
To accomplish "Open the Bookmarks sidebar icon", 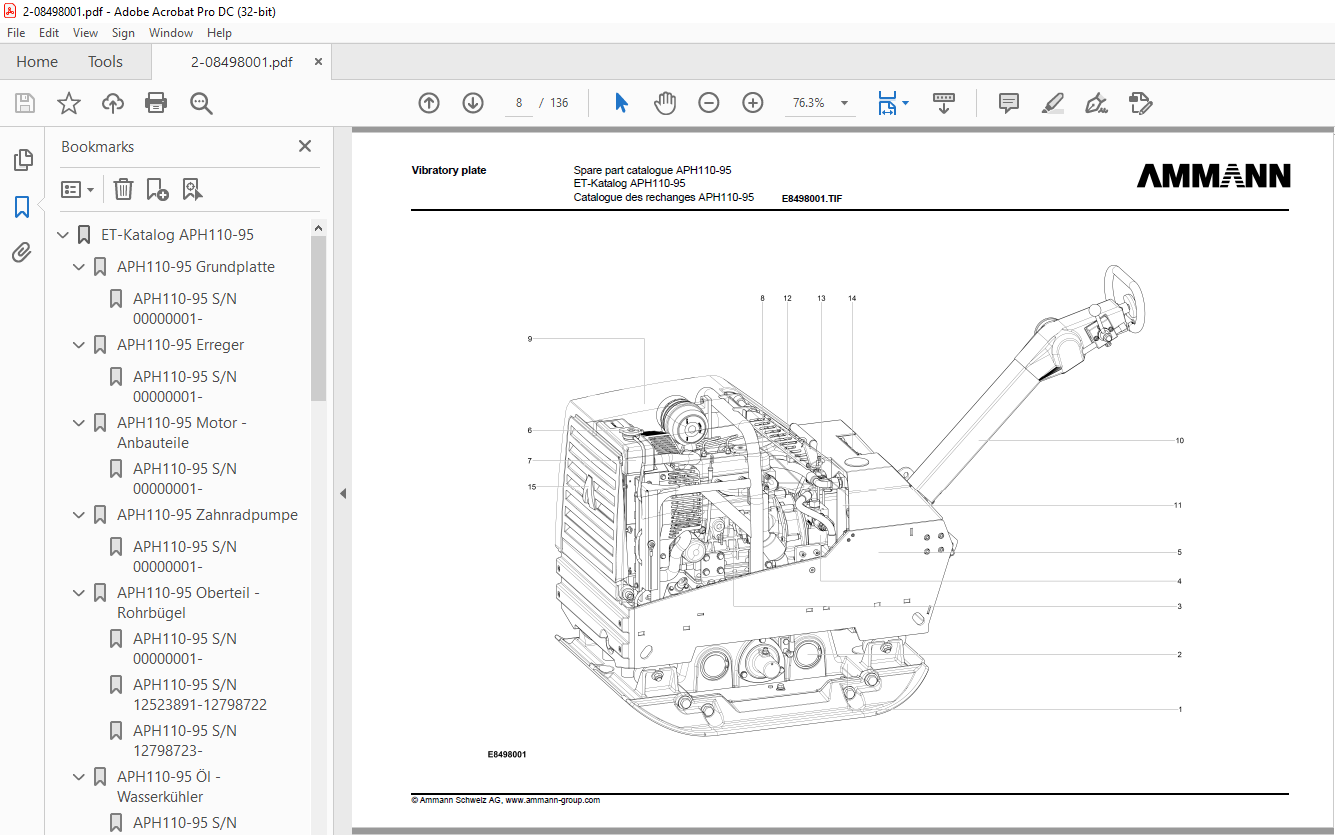I will pyautogui.click(x=22, y=207).
